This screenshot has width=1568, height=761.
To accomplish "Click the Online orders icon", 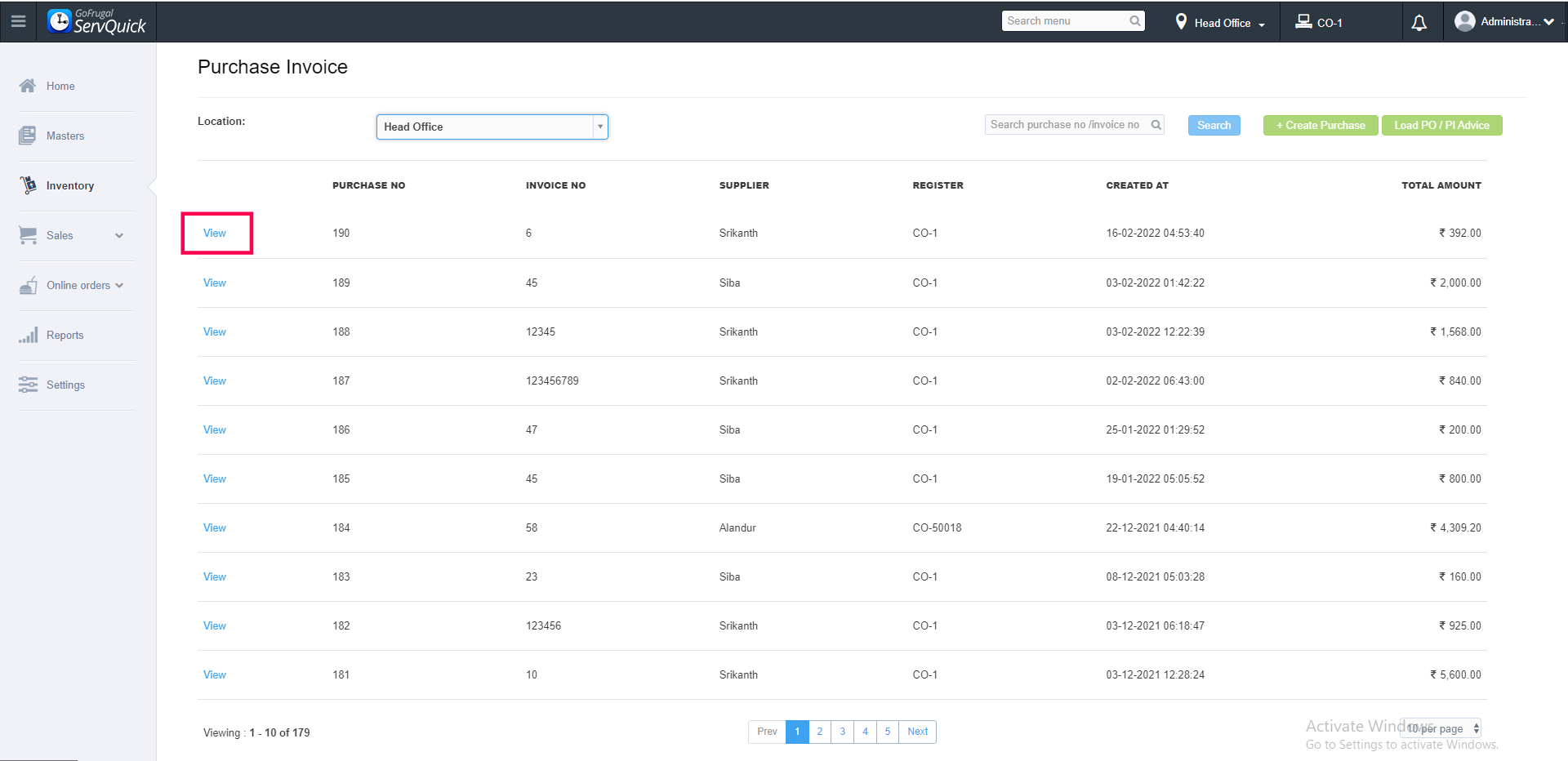I will pos(28,285).
